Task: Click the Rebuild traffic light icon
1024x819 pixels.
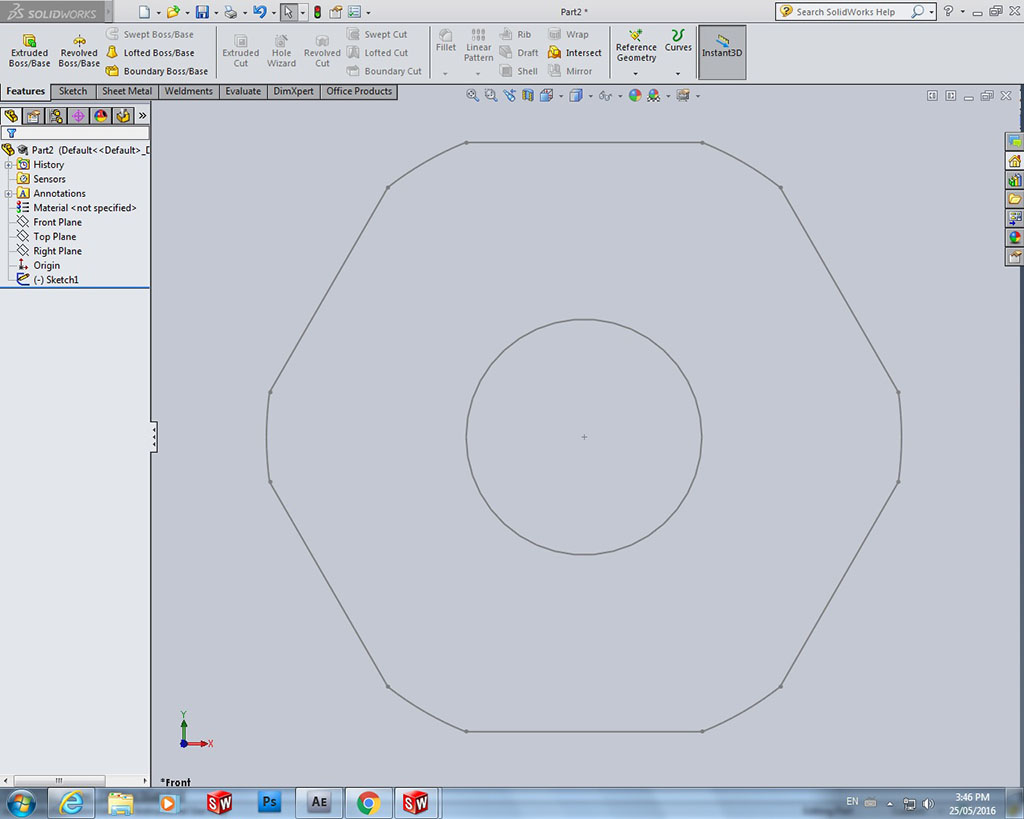Action: (318, 12)
